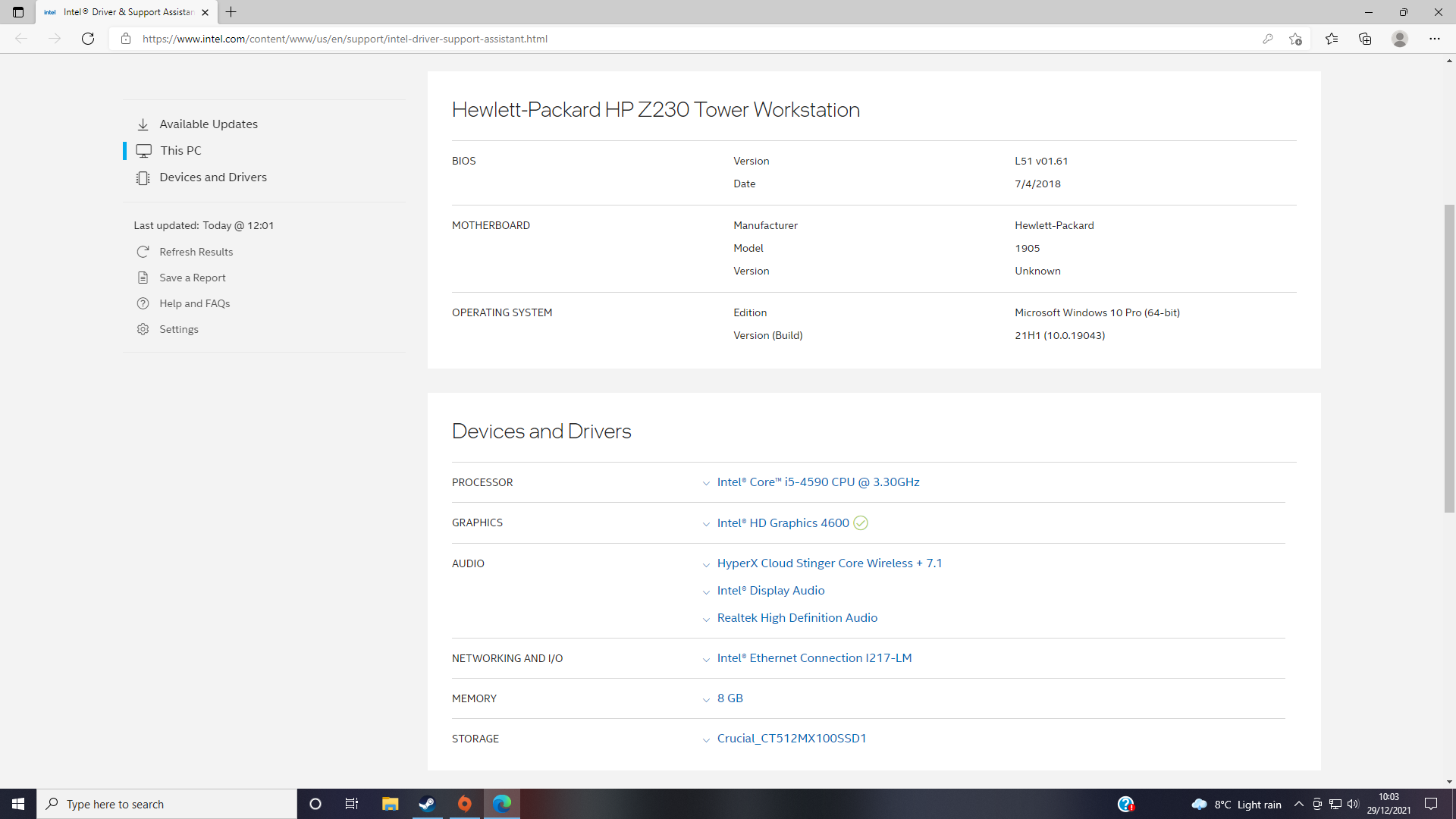Select This PC in the sidebar
The image size is (1456, 819).
tap(180, 151)
